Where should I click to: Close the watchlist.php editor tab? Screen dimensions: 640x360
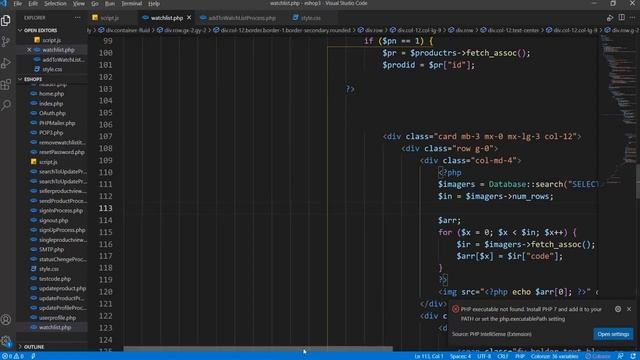(x=189, y=18)
